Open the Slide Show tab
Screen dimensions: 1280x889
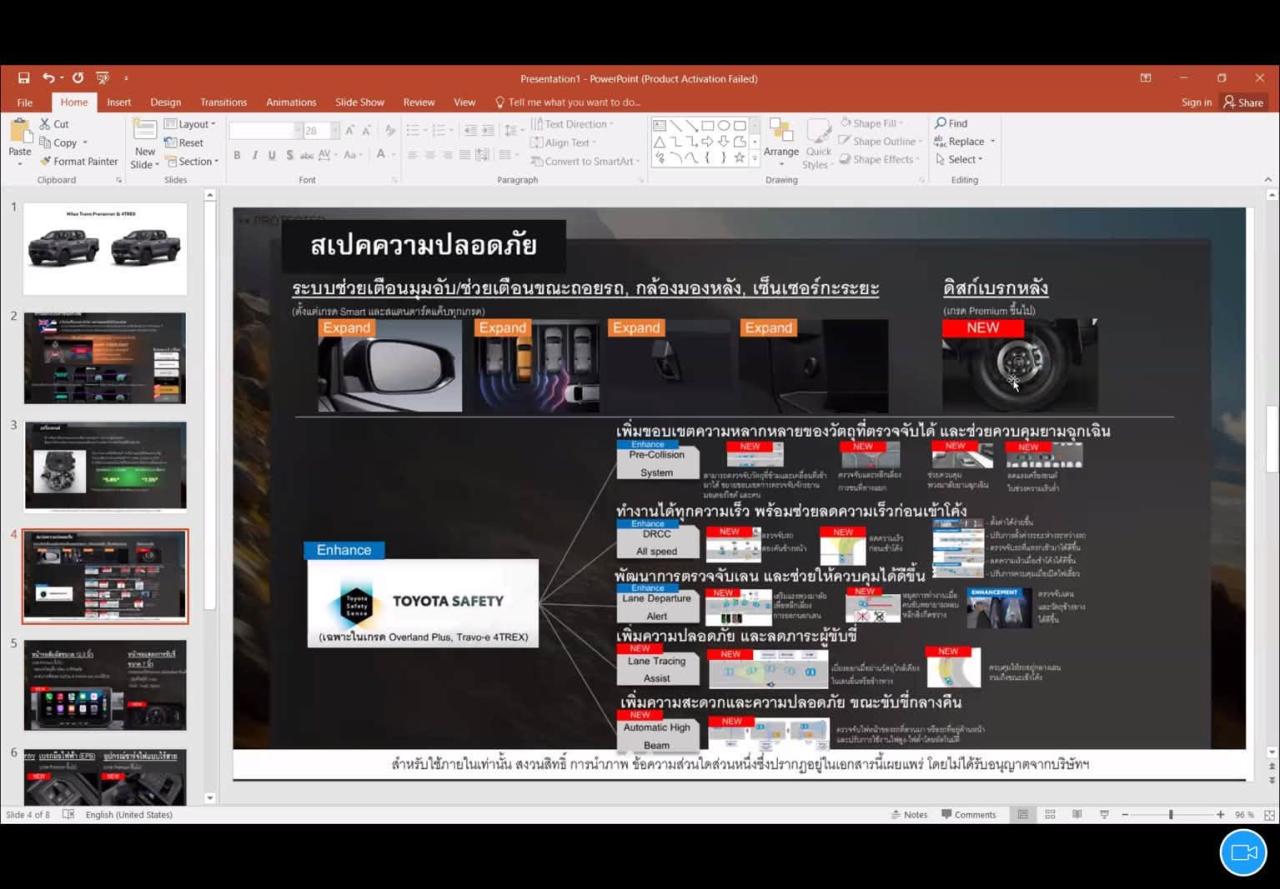pos(360,102)
